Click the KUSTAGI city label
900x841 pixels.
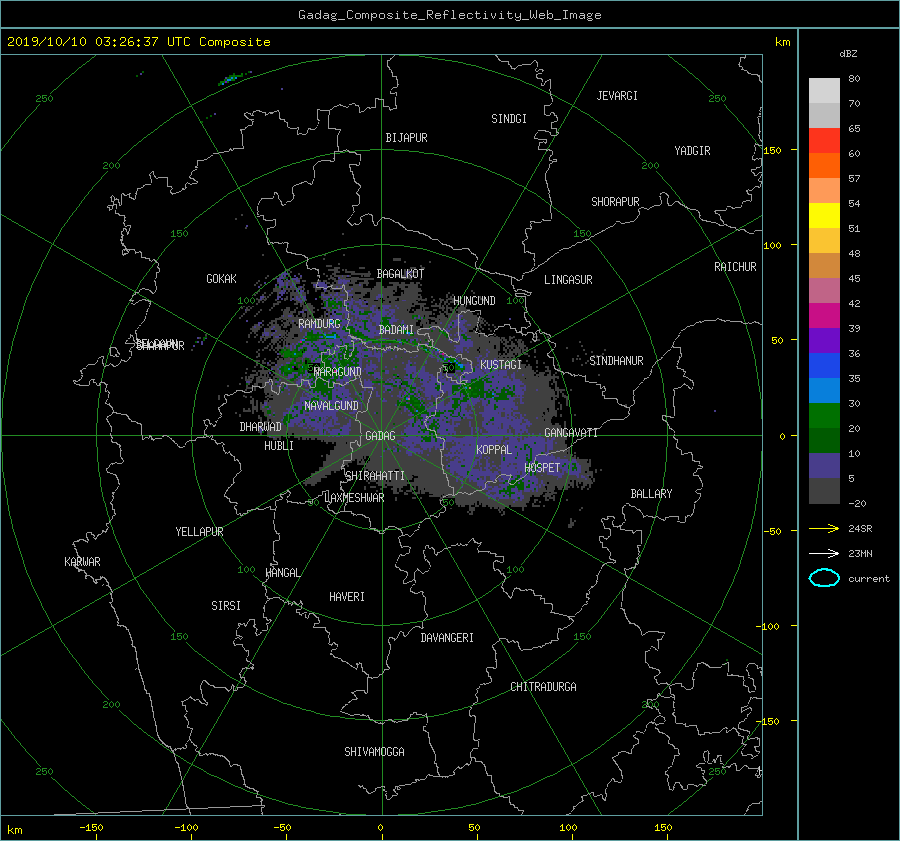click(501, 365)
